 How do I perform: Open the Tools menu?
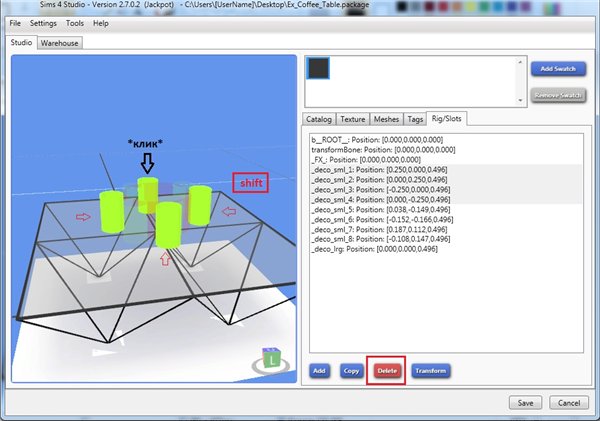pos(75,22)
